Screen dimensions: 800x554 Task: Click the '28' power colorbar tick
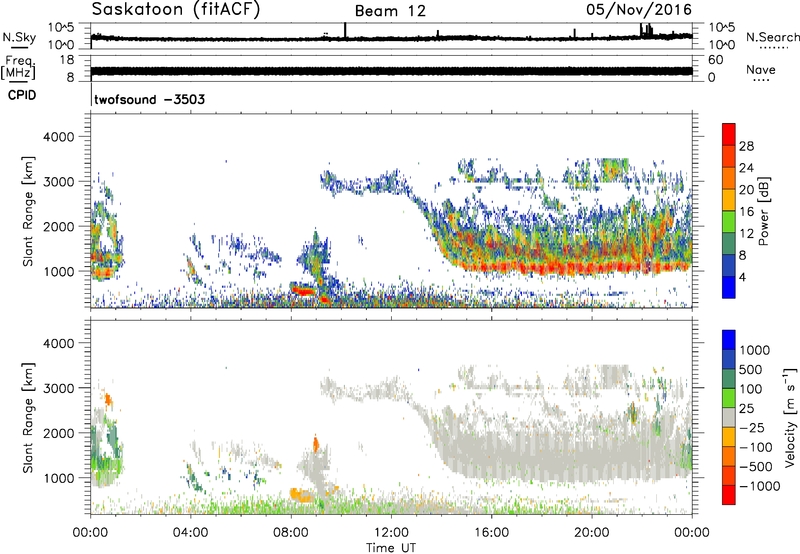[746, 146]
